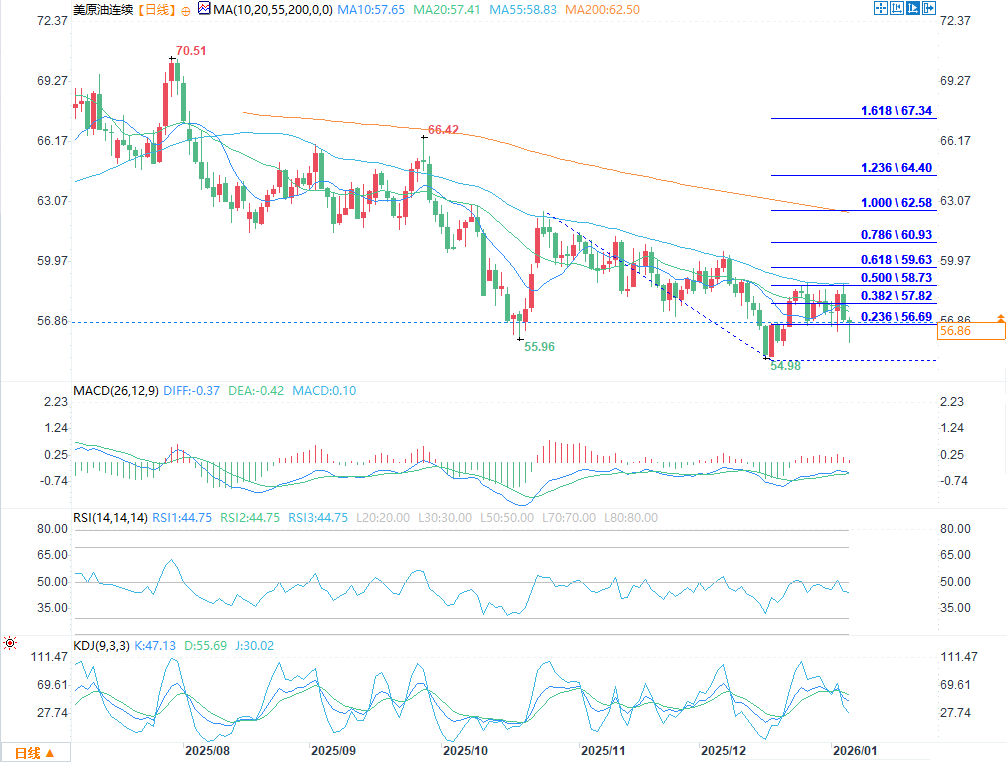
Task: Click the MA55:58.83 value
Action: (523, 10)
